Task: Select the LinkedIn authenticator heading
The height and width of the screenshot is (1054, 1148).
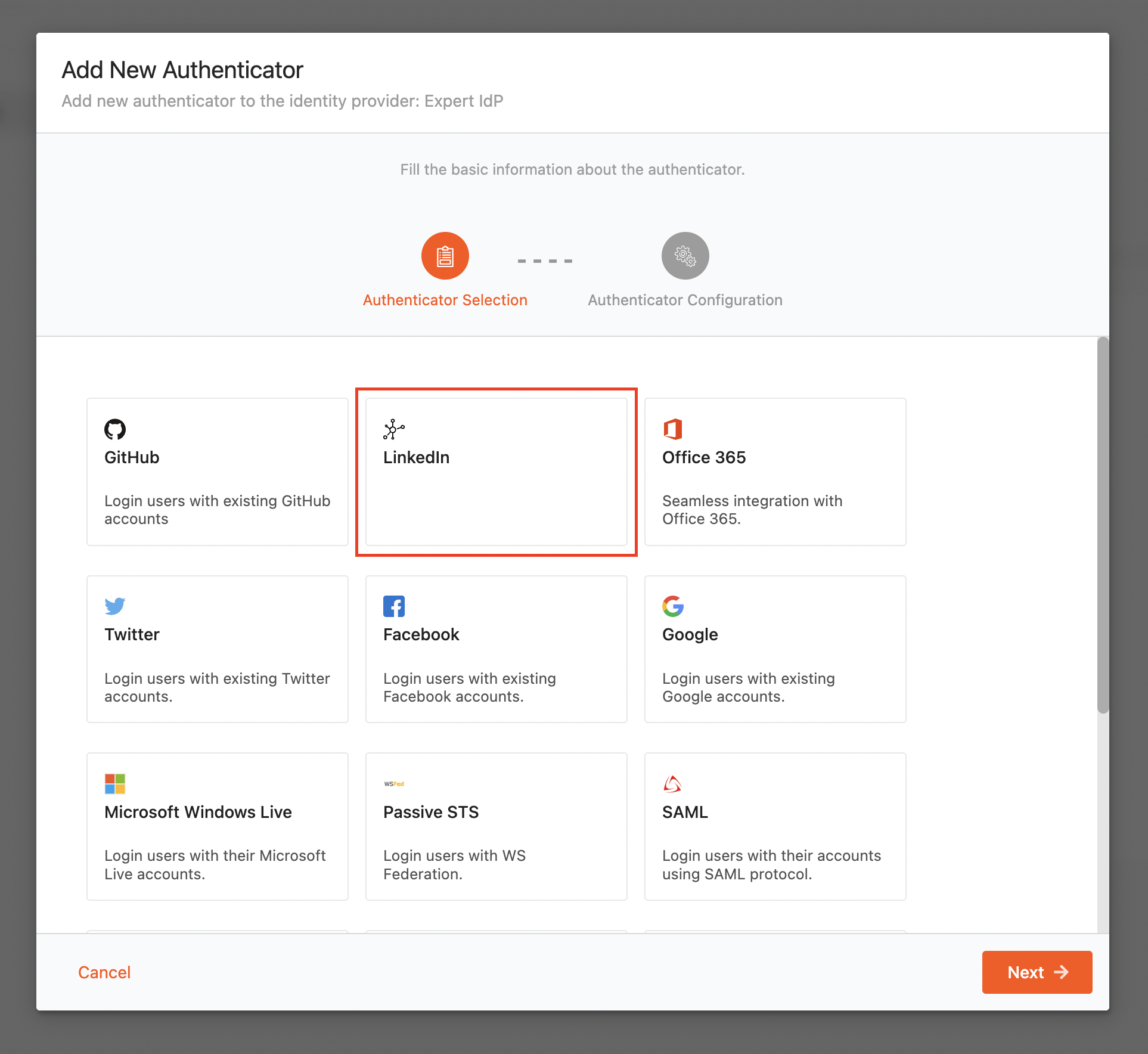Action: [417, 457]
